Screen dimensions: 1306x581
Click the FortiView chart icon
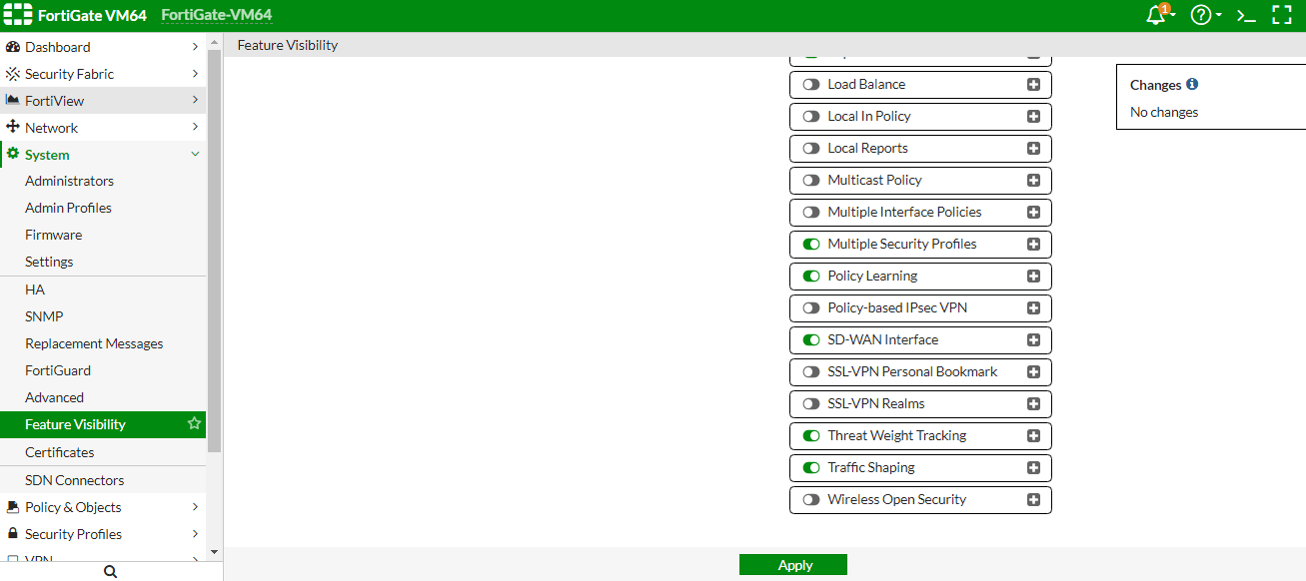(x=13, y=100)
